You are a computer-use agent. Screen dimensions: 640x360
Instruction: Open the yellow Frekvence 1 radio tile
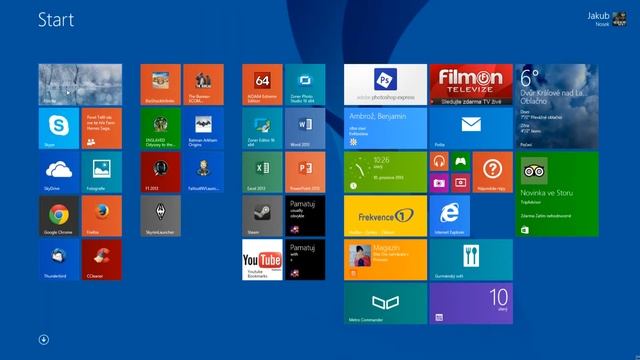click(385, 216)
